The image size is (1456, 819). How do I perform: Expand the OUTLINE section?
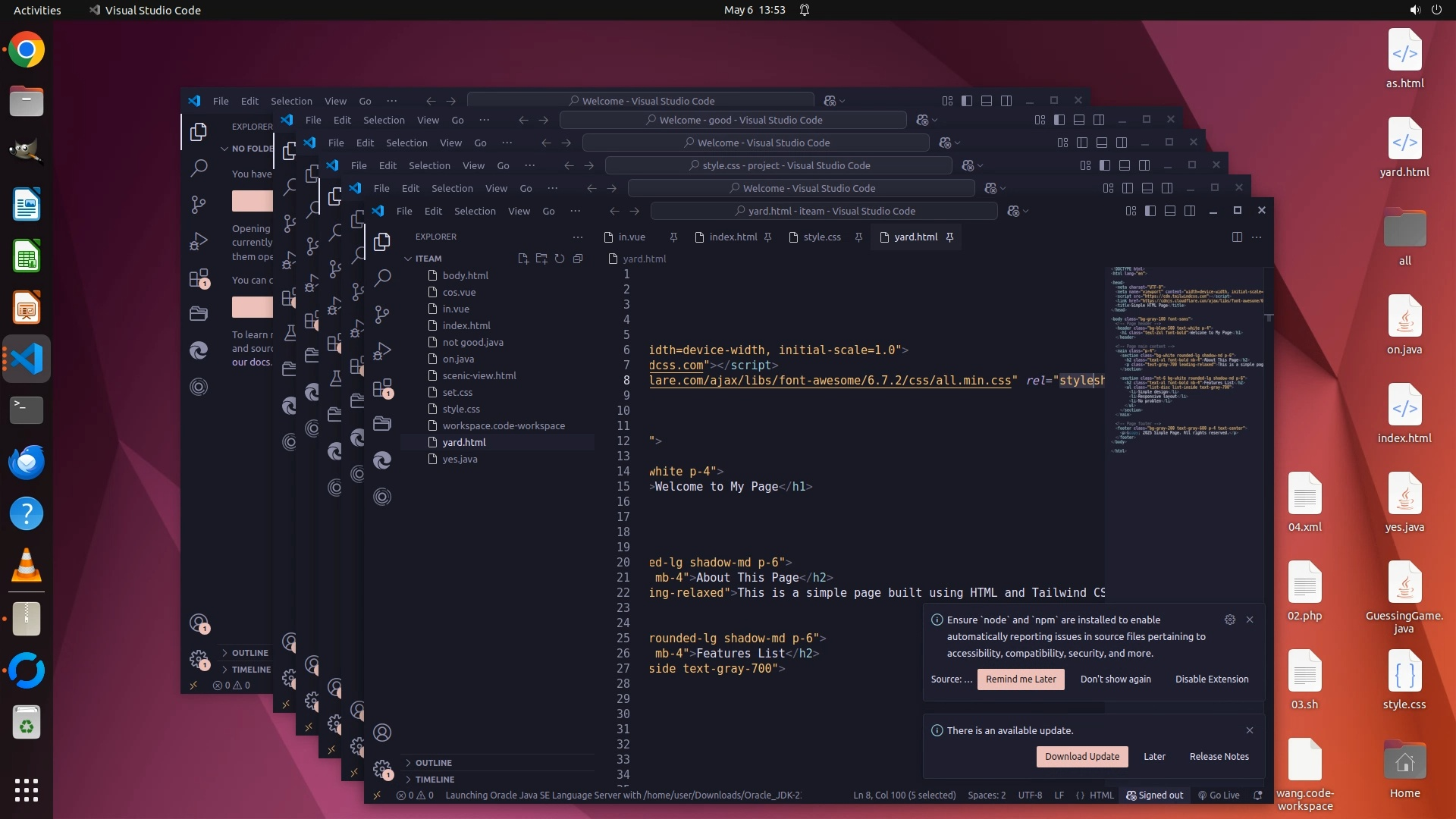point(433,763)
